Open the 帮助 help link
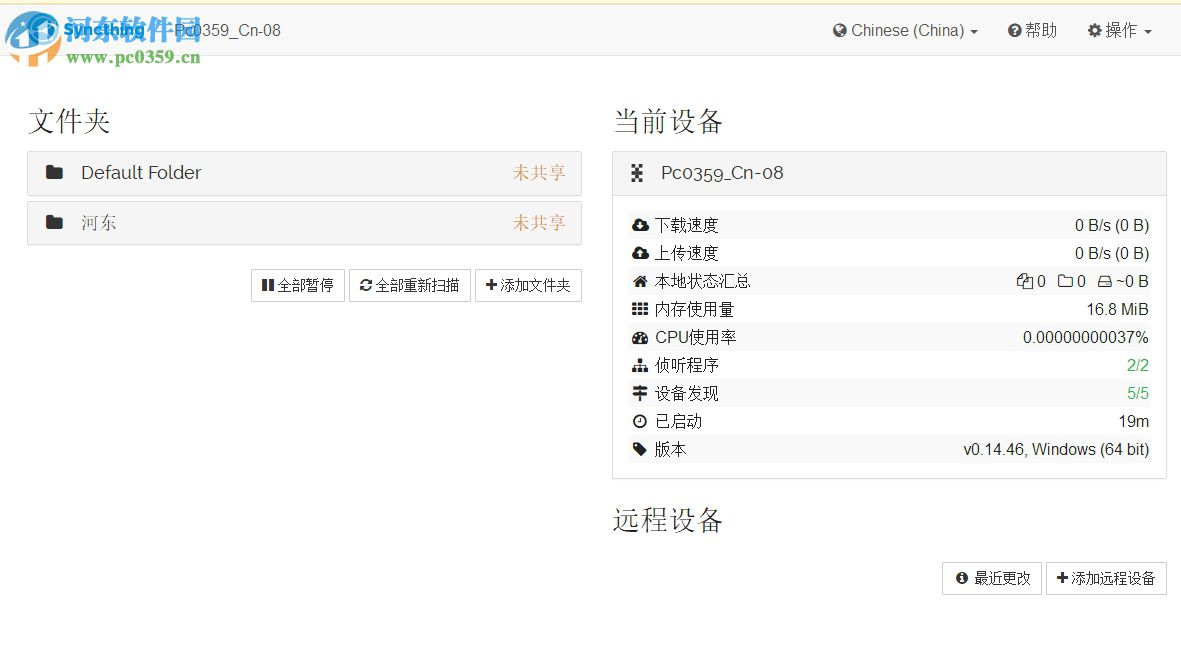1181x652 pixels. [x=1032, y=31]
